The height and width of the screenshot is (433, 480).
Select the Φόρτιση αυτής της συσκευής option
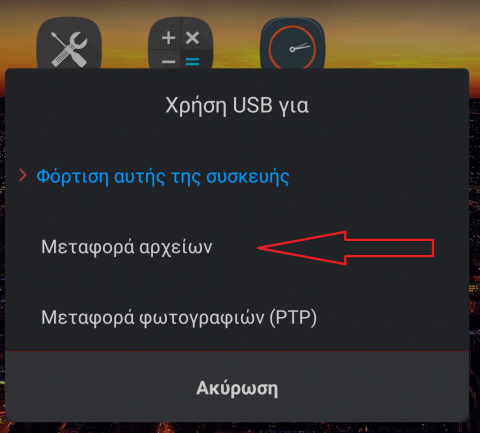click(x=163, y=176)
